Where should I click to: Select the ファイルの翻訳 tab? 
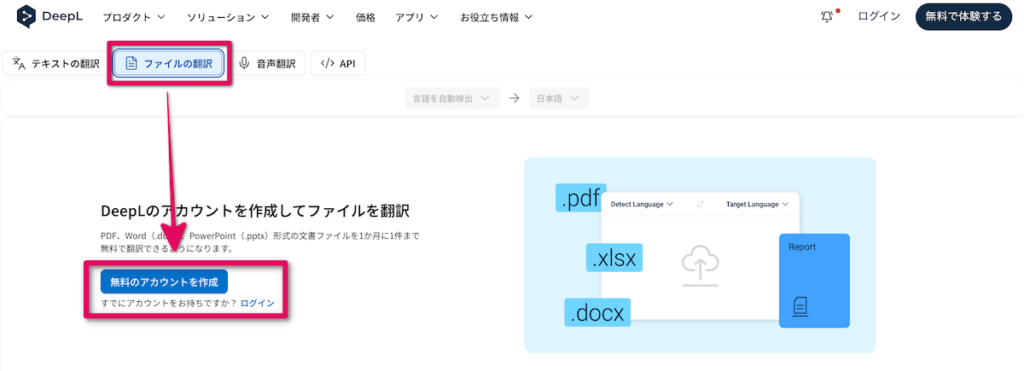[x=169, y=63]
